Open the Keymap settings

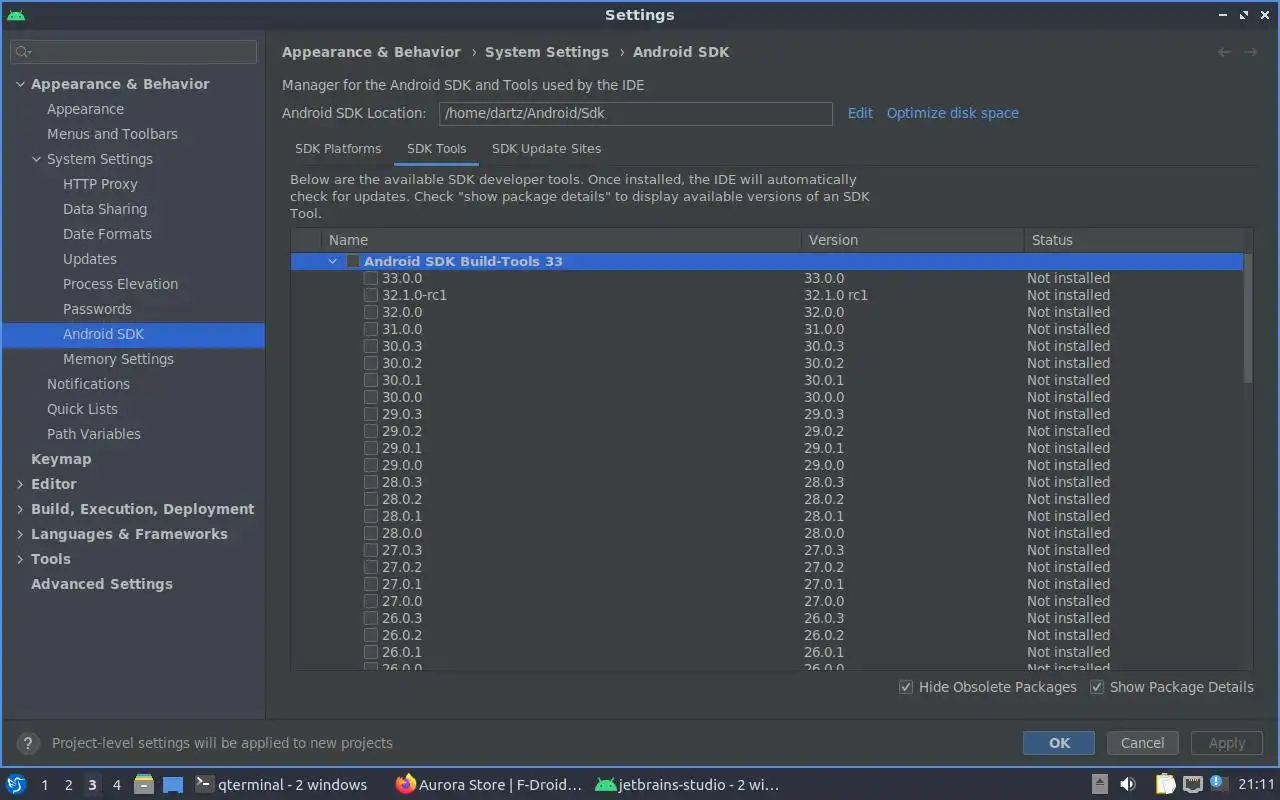tap(61, 459)
